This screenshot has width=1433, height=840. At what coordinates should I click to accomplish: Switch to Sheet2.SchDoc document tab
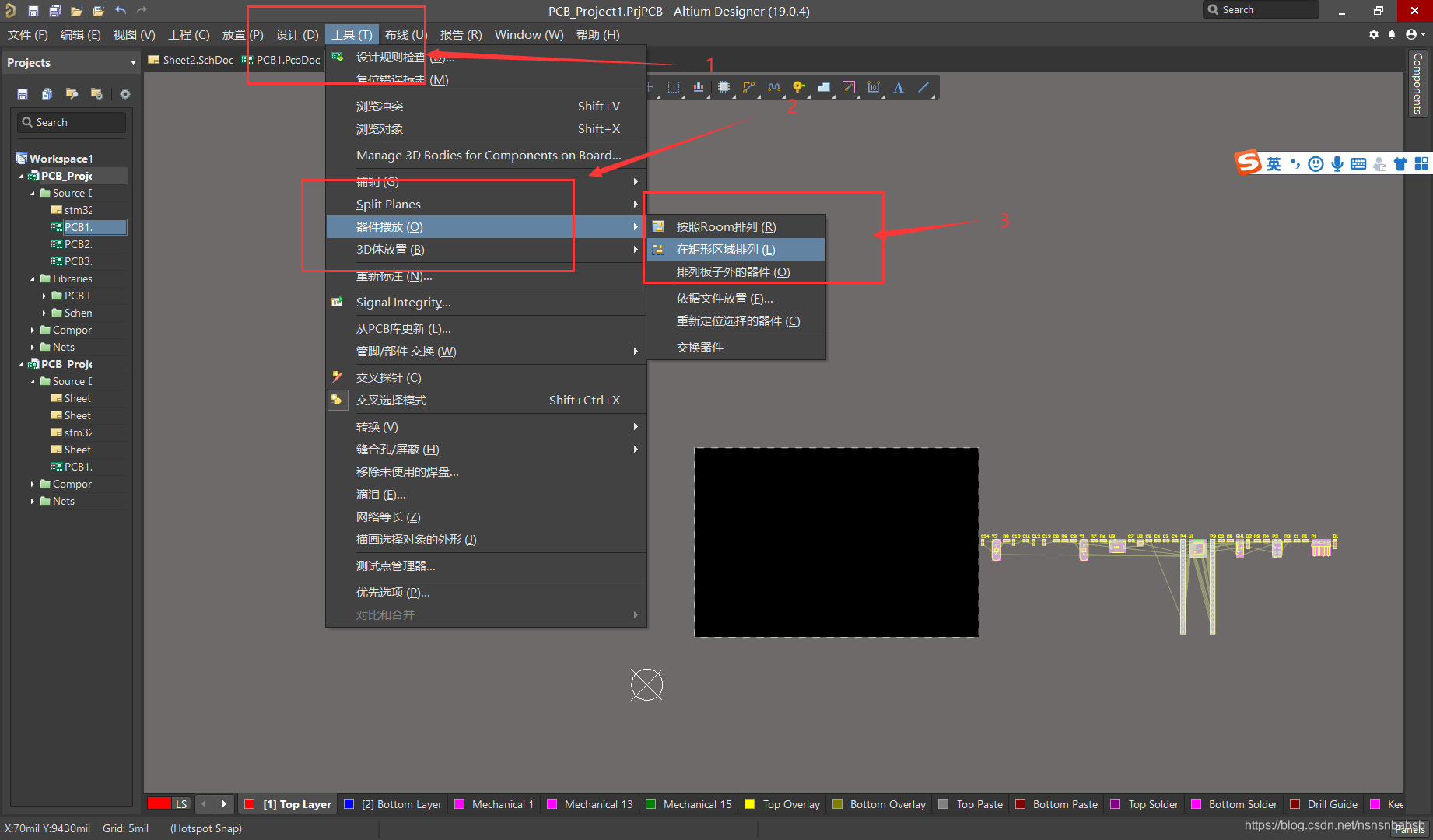(x=191, y=60)
